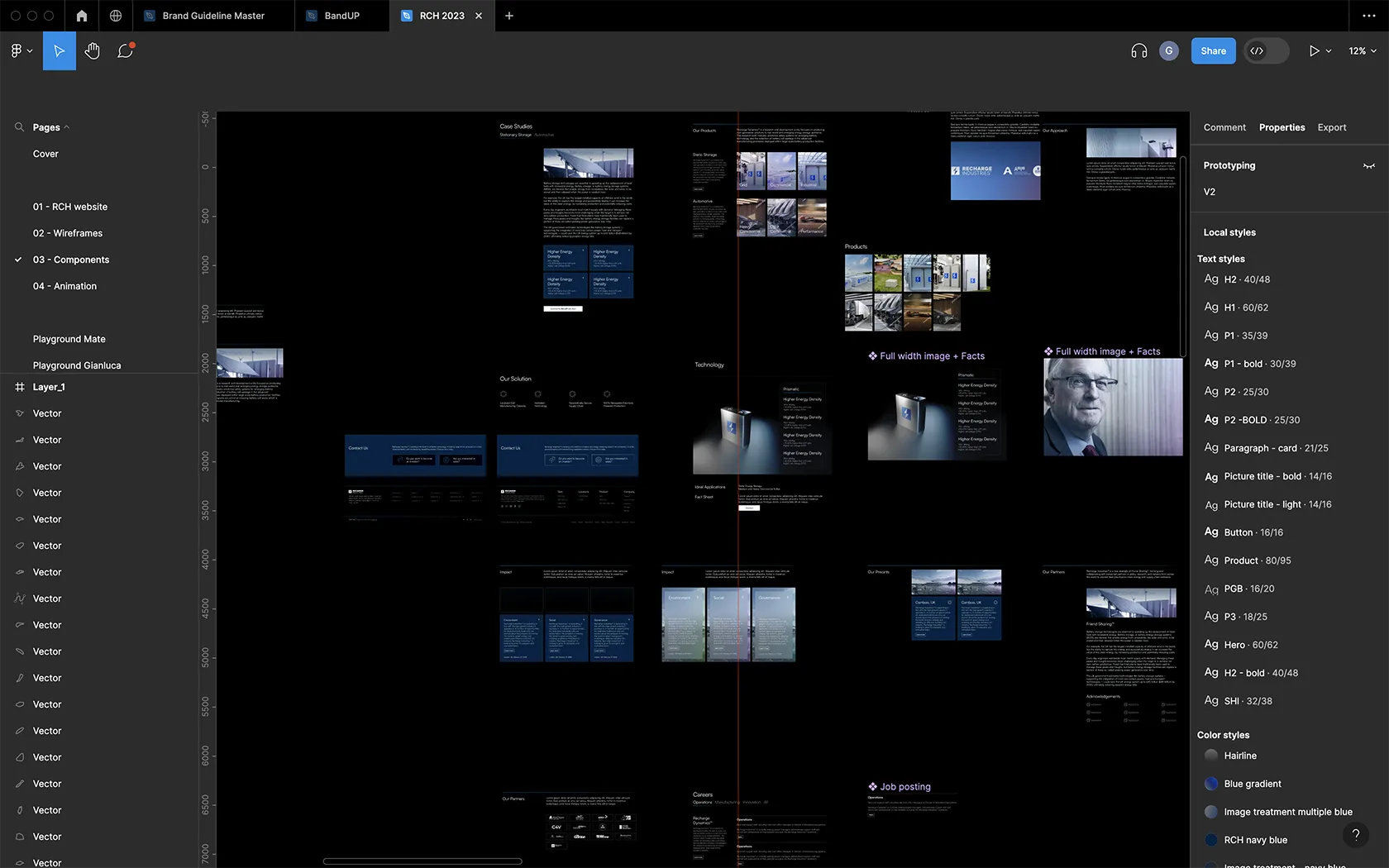The image size is (1389, 868).
Task: Open the 12% zoom level dropdown
Action: point(1362,51)
